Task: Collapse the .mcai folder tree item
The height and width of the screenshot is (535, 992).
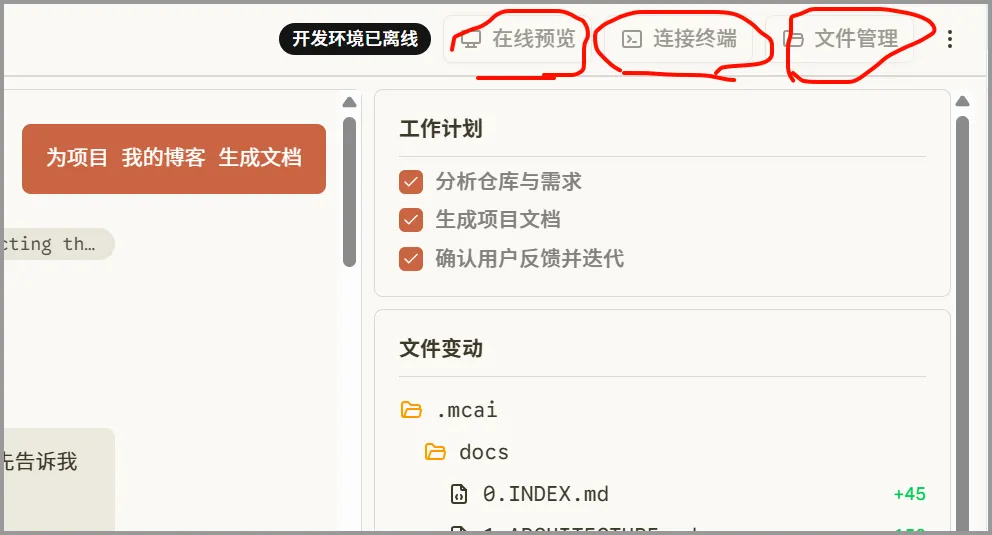Action: pos(449,410)
